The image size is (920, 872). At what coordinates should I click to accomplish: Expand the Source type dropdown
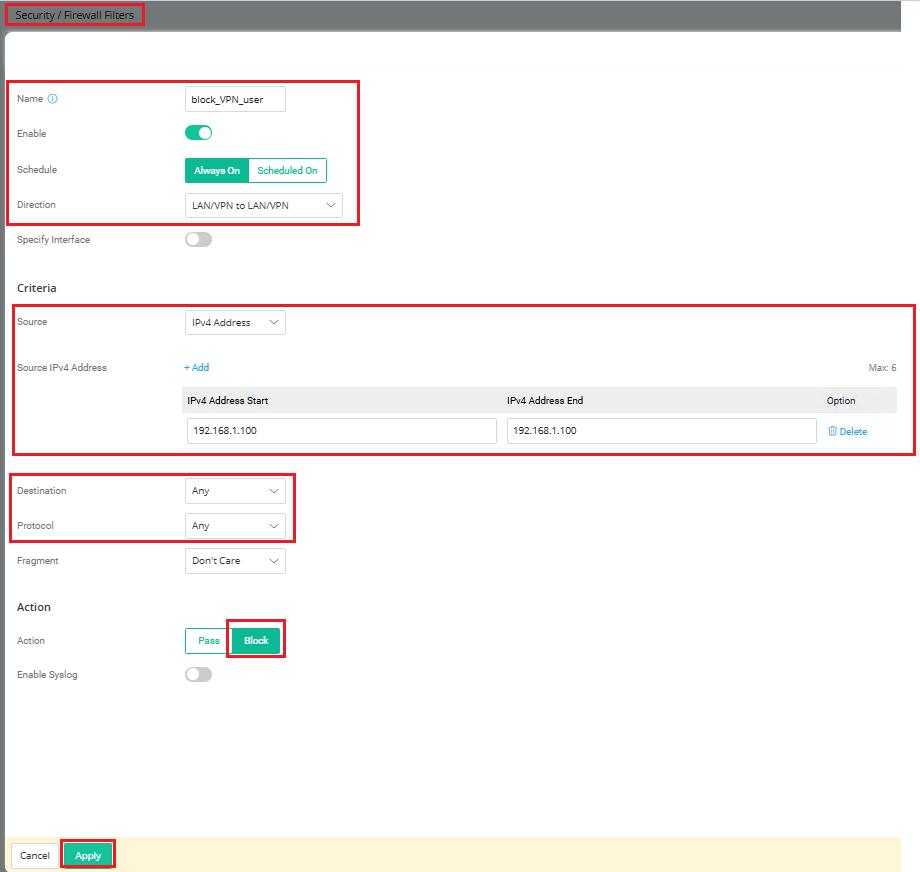(235, 322)
